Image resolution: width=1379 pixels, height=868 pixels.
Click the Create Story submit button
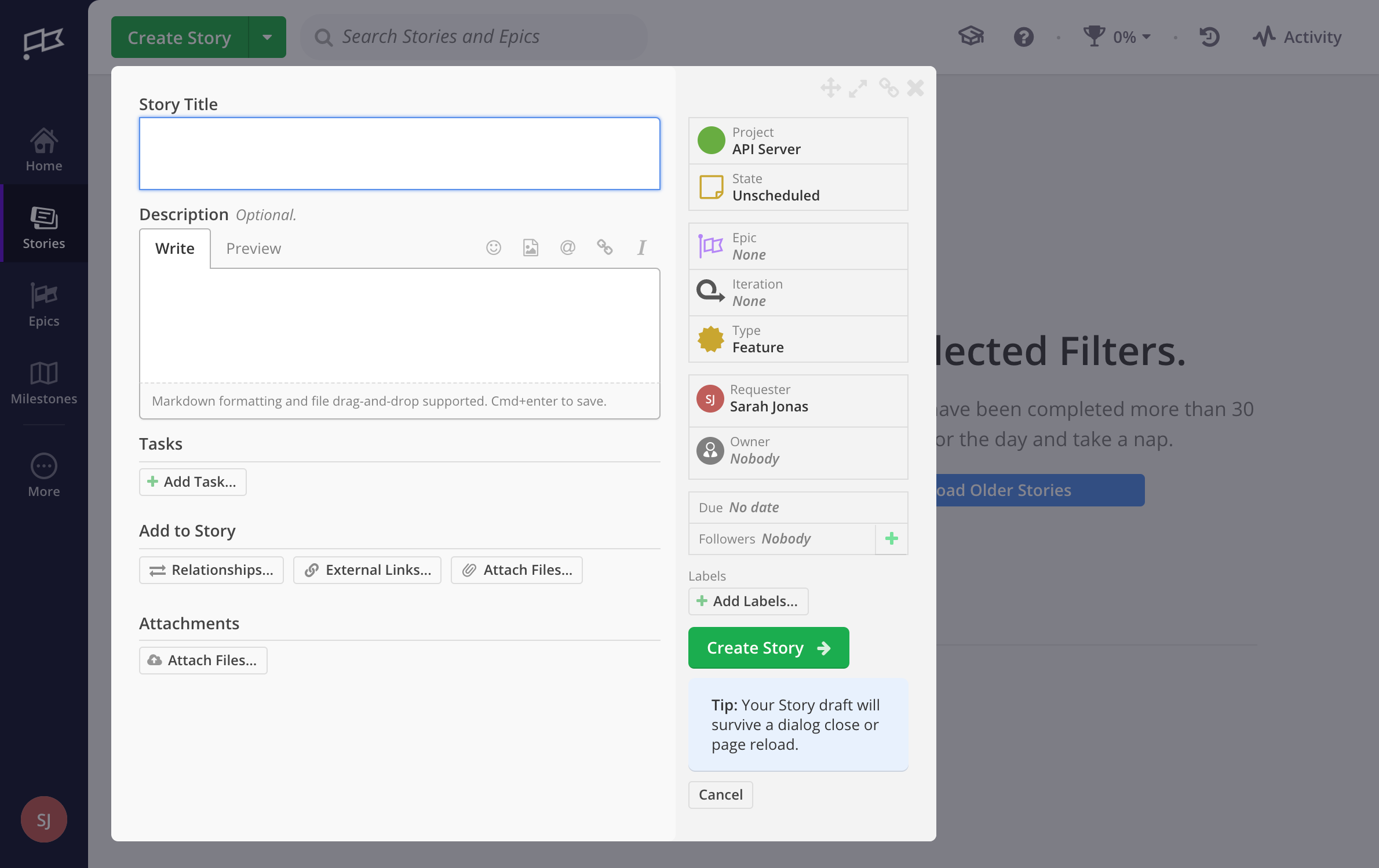(x=768, y=647)
